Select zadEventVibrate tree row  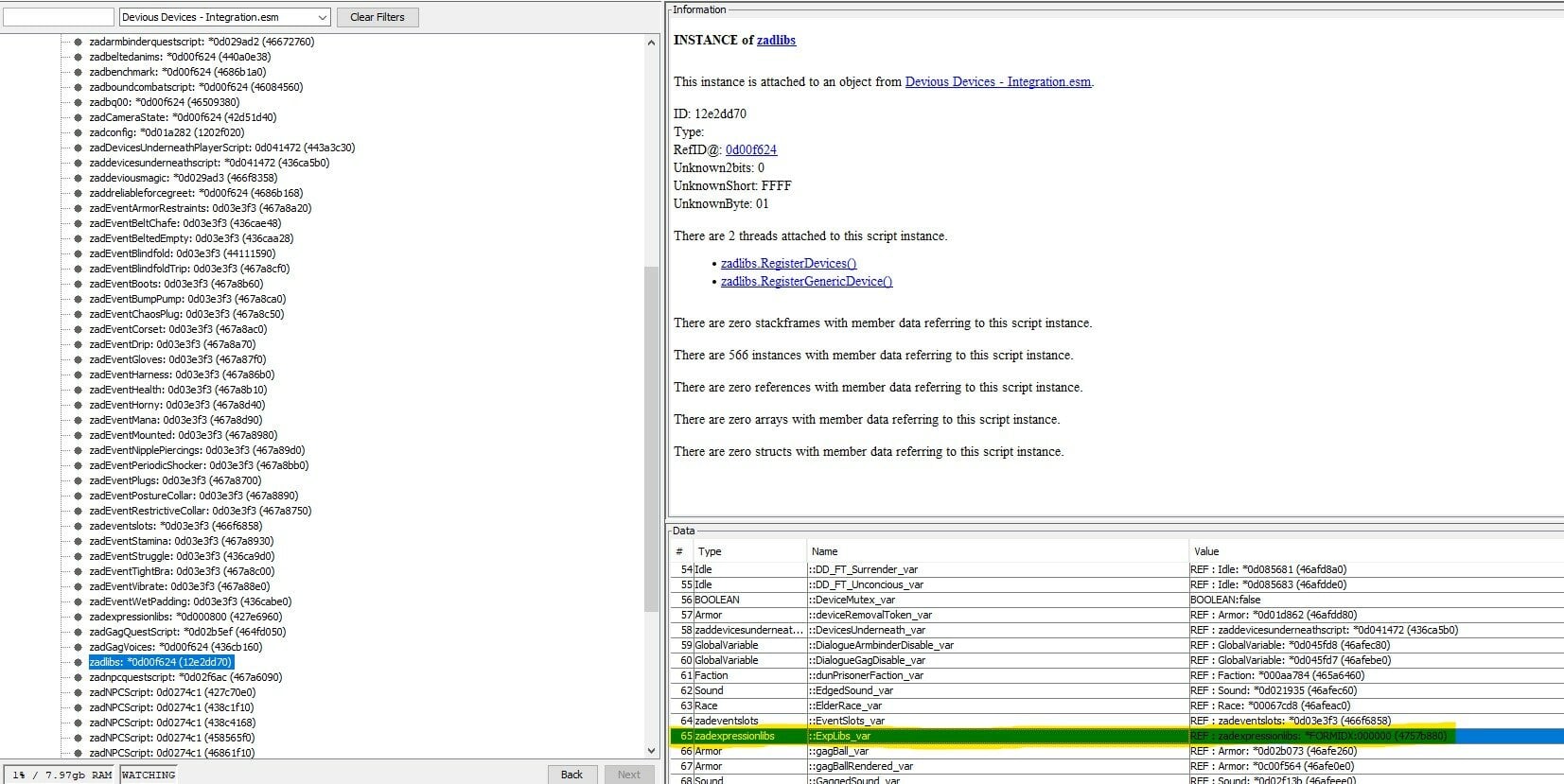[x=180, y=586]
